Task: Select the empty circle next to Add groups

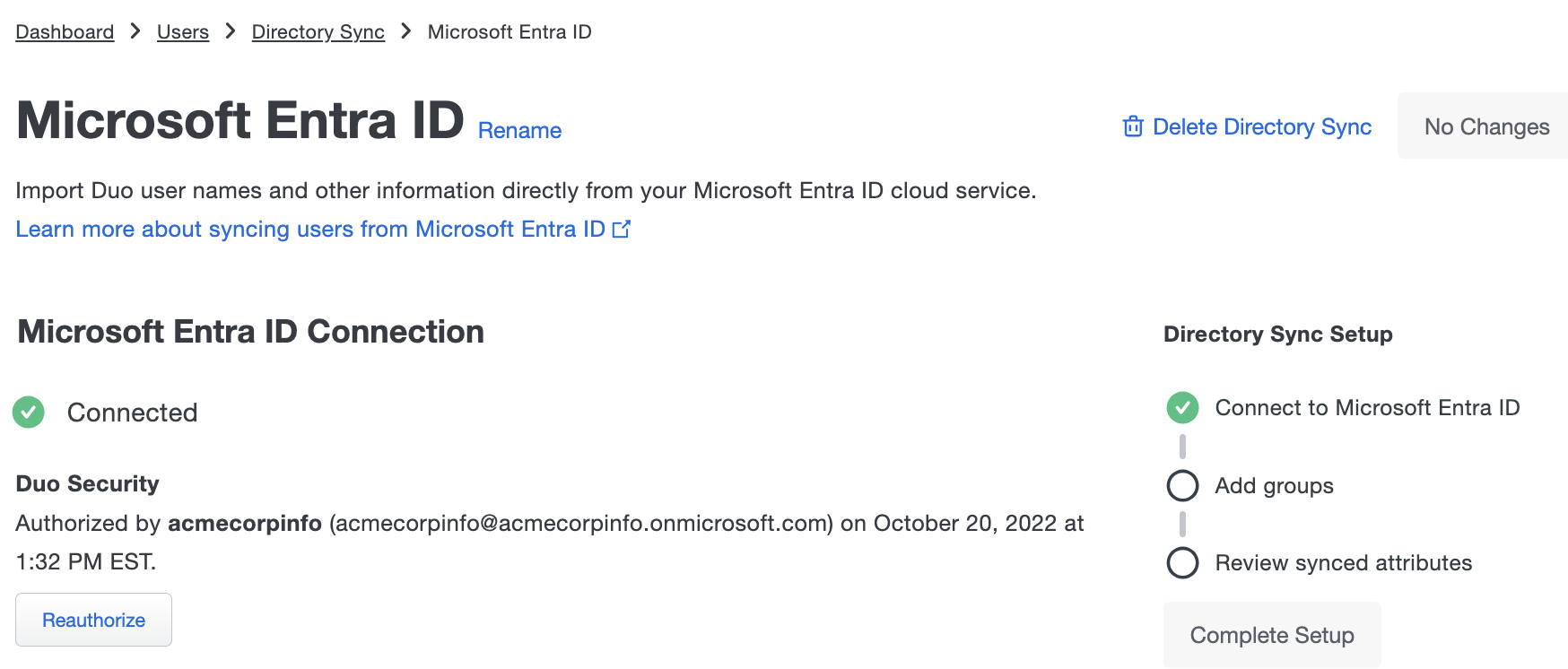Action: tap(1182, 485)
